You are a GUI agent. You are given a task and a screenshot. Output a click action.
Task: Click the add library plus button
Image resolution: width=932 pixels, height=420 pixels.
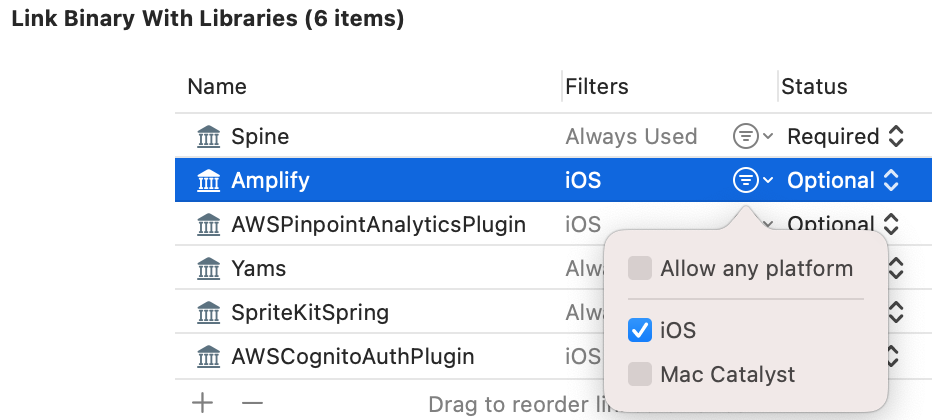pos(203,403)
